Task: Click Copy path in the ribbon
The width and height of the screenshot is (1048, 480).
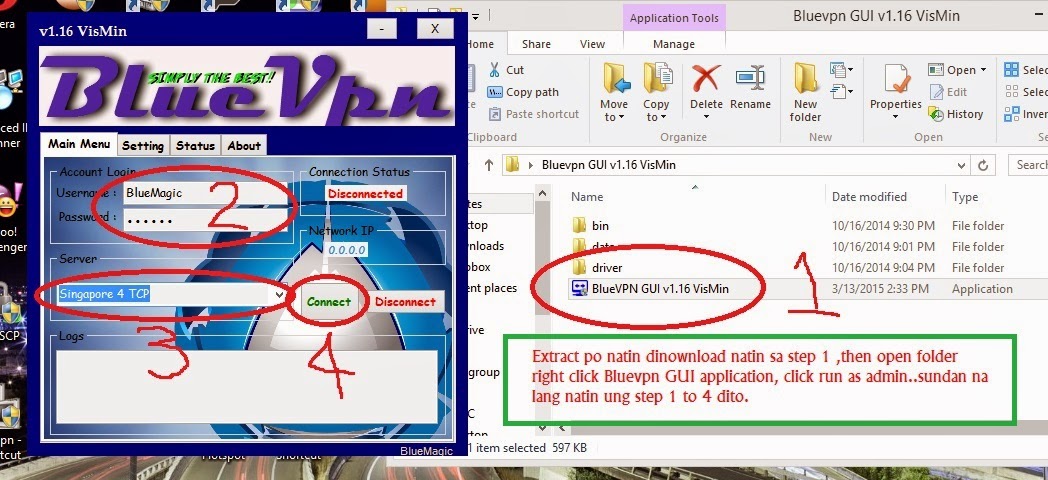Action: pos(523,92)
